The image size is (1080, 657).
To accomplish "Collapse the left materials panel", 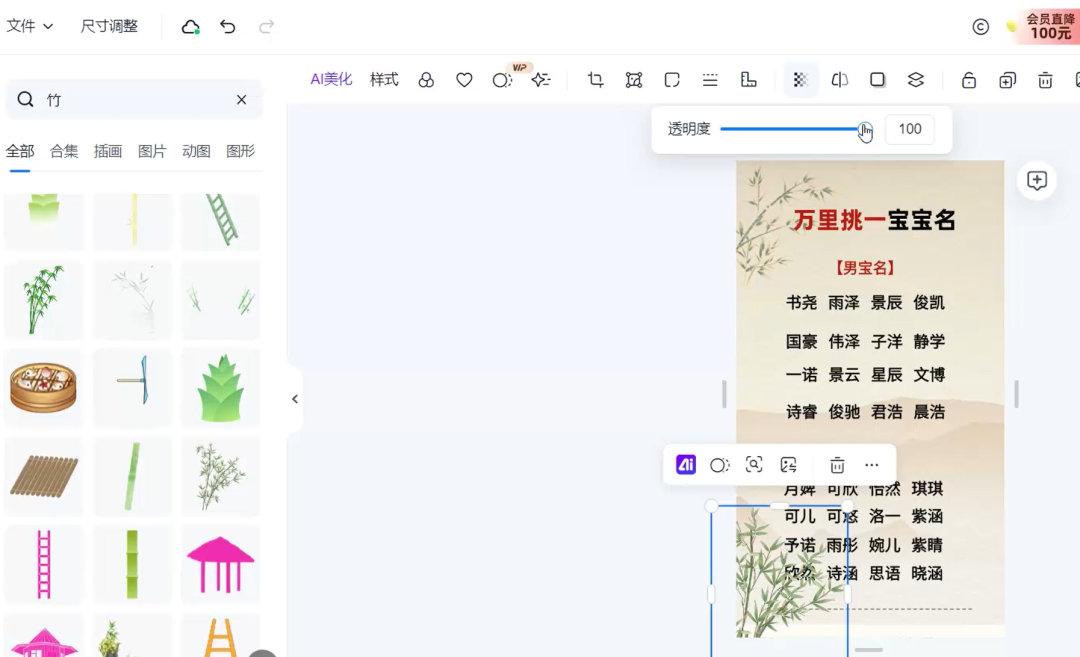I will pyautogui.click(x=295, y=399).
